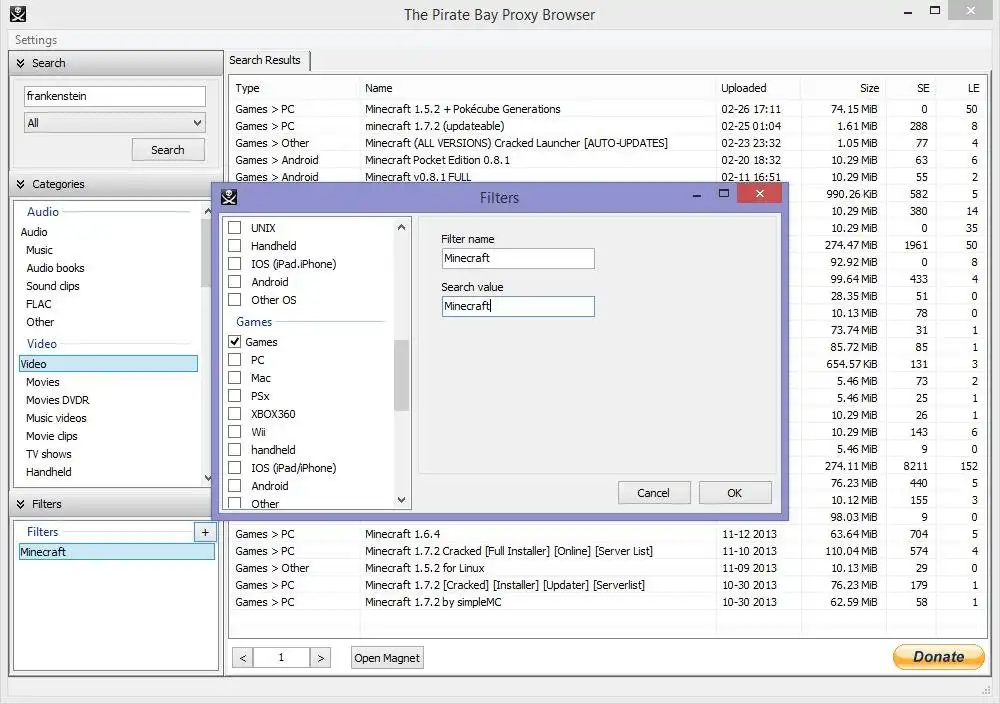The width and height of the screenshot is (1000, 704).
Task: Check the lowercase handheld games checkbox
Action: 235,450
